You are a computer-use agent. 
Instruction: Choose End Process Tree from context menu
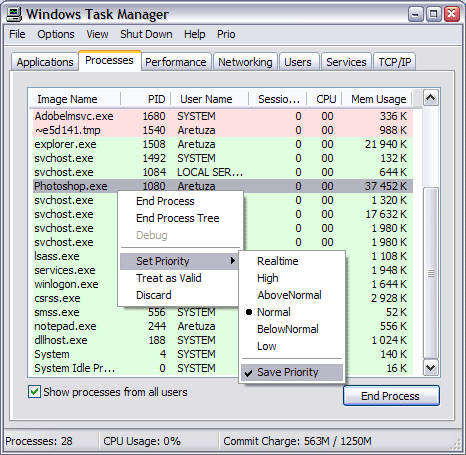click(x=178, y=218)
